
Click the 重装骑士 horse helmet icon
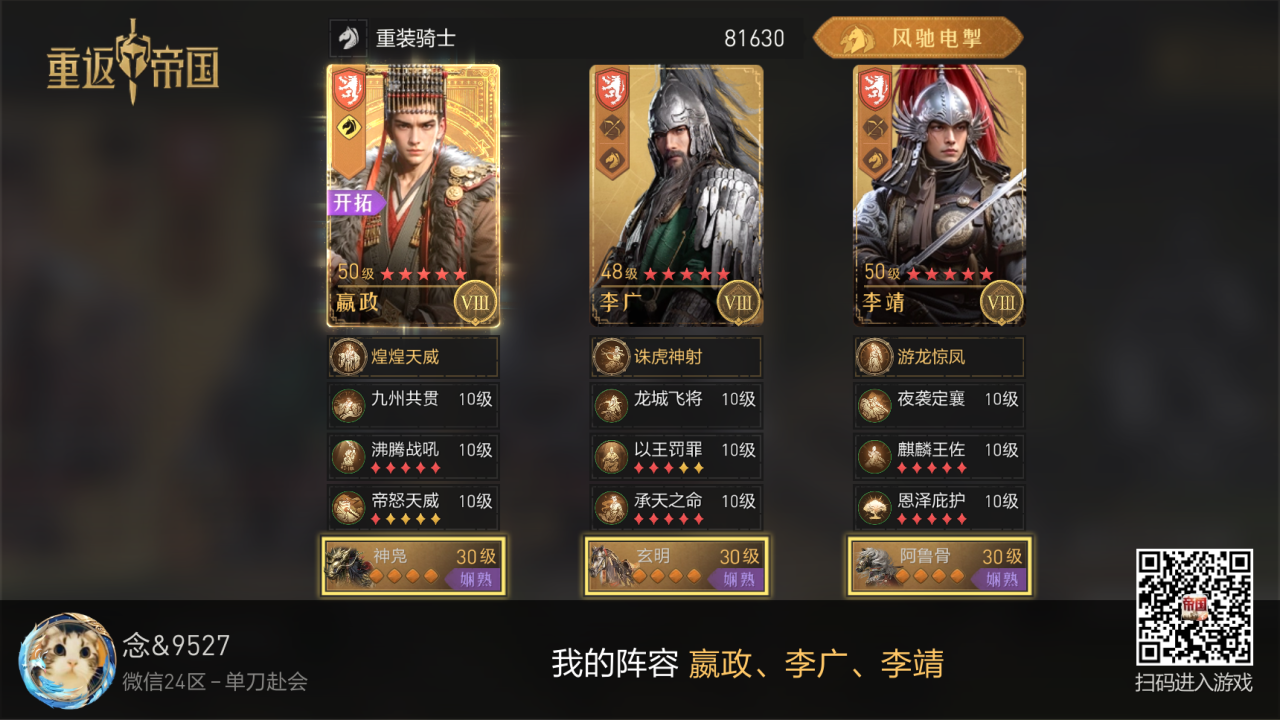[347, 39]
